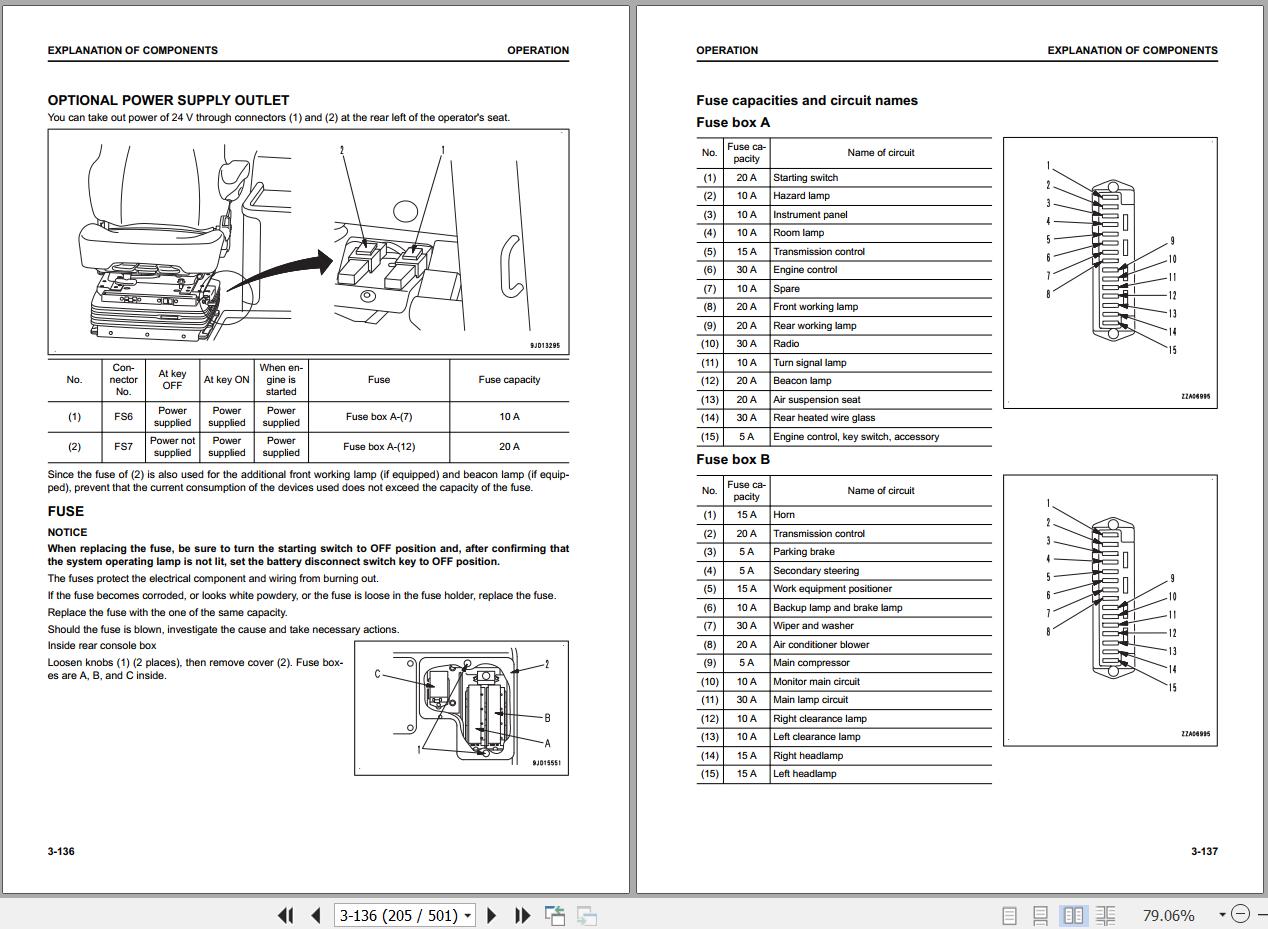Click the Parking brake circuit entry
The width and height of the screenshot is (1268, 929).
[x=803, y=552]
